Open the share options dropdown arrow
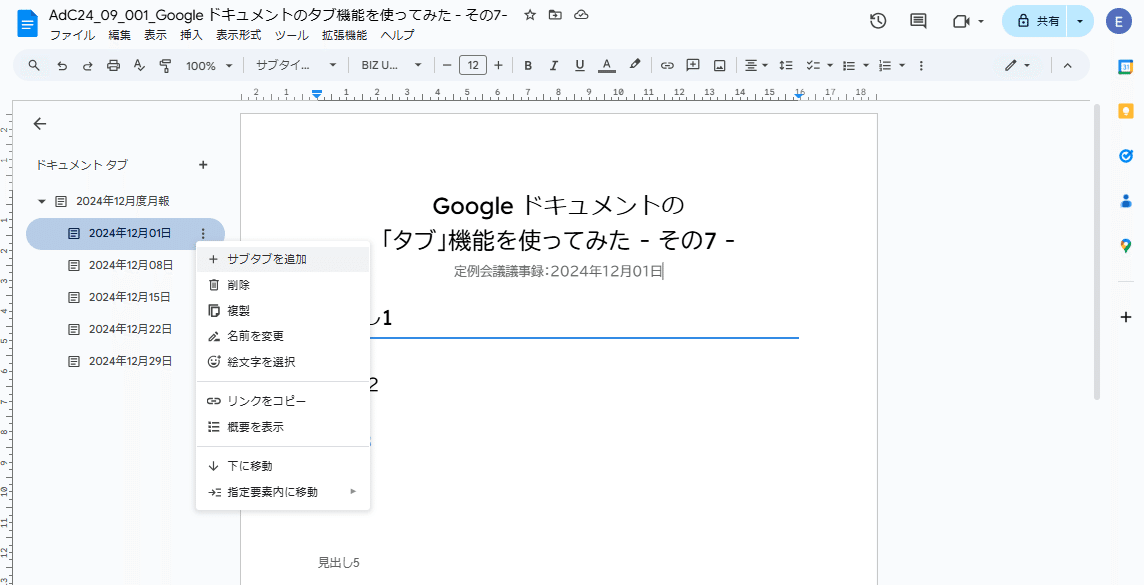1144x585 pixels. pyautogui.click(x=1081, y=21)
